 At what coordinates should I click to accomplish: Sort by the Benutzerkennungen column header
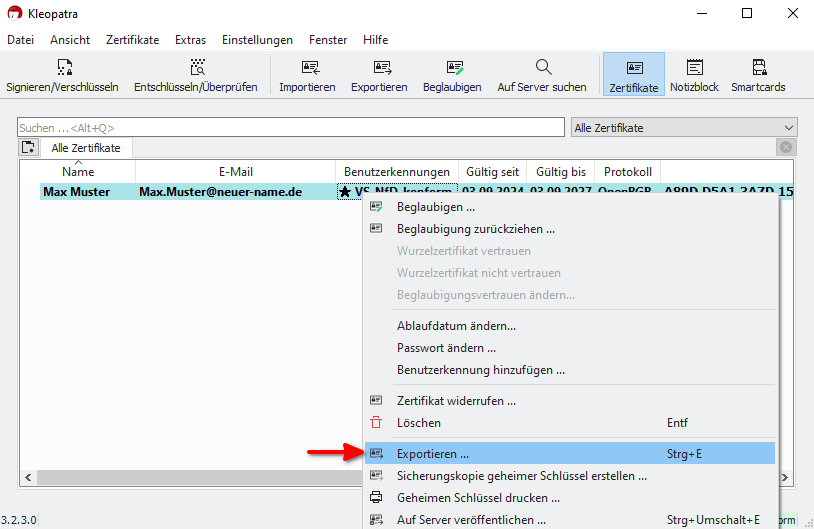(x=397, y=172)
